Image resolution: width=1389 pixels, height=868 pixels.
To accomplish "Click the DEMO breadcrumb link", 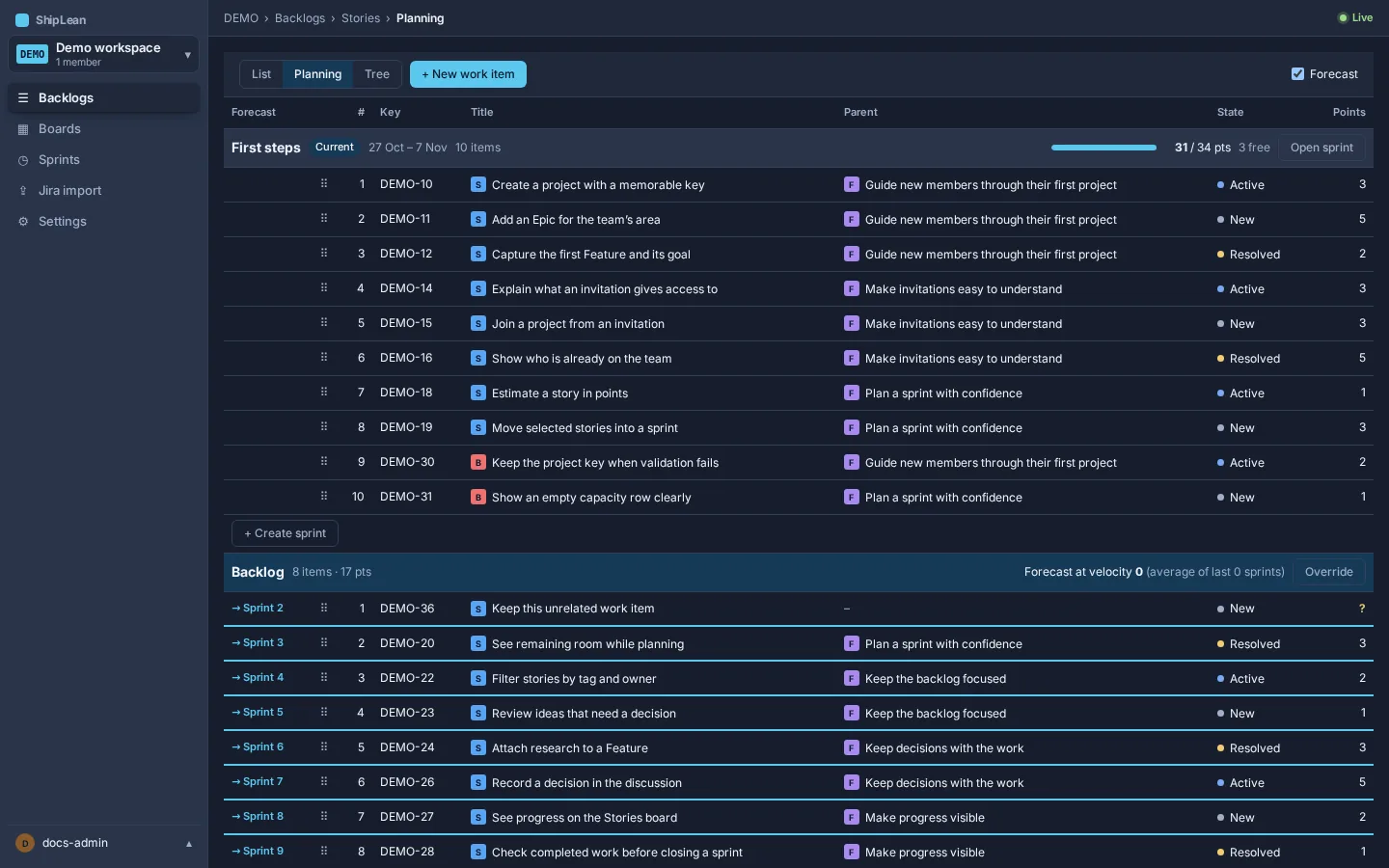I will point(241,18).
